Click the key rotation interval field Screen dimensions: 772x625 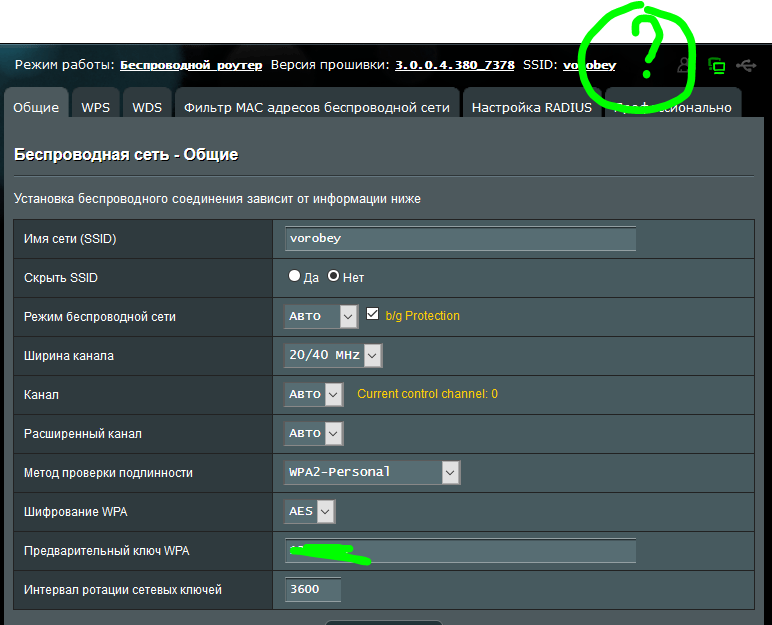click(312, 589)
